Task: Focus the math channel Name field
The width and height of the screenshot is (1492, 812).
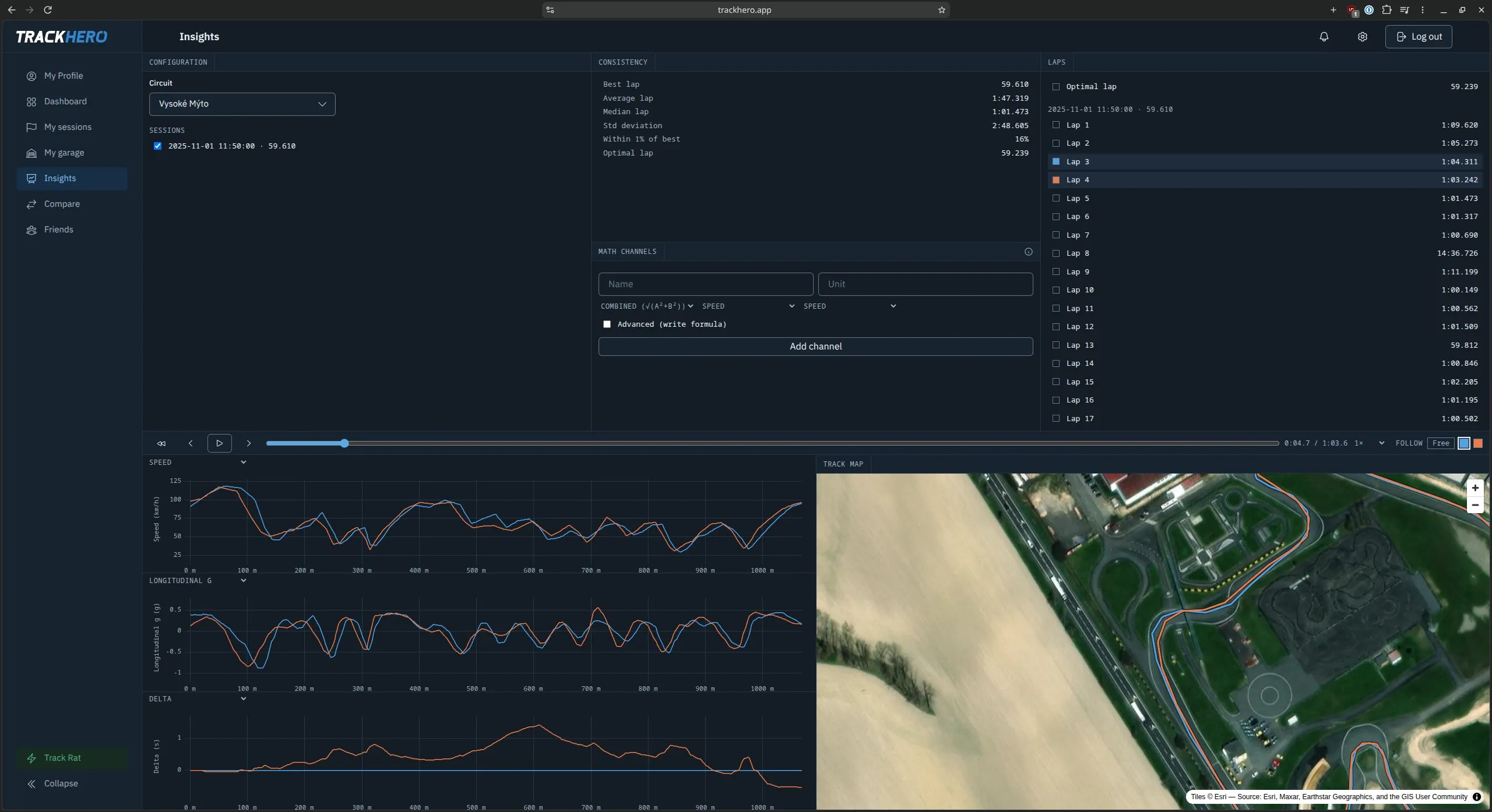Action: (705, 284)
